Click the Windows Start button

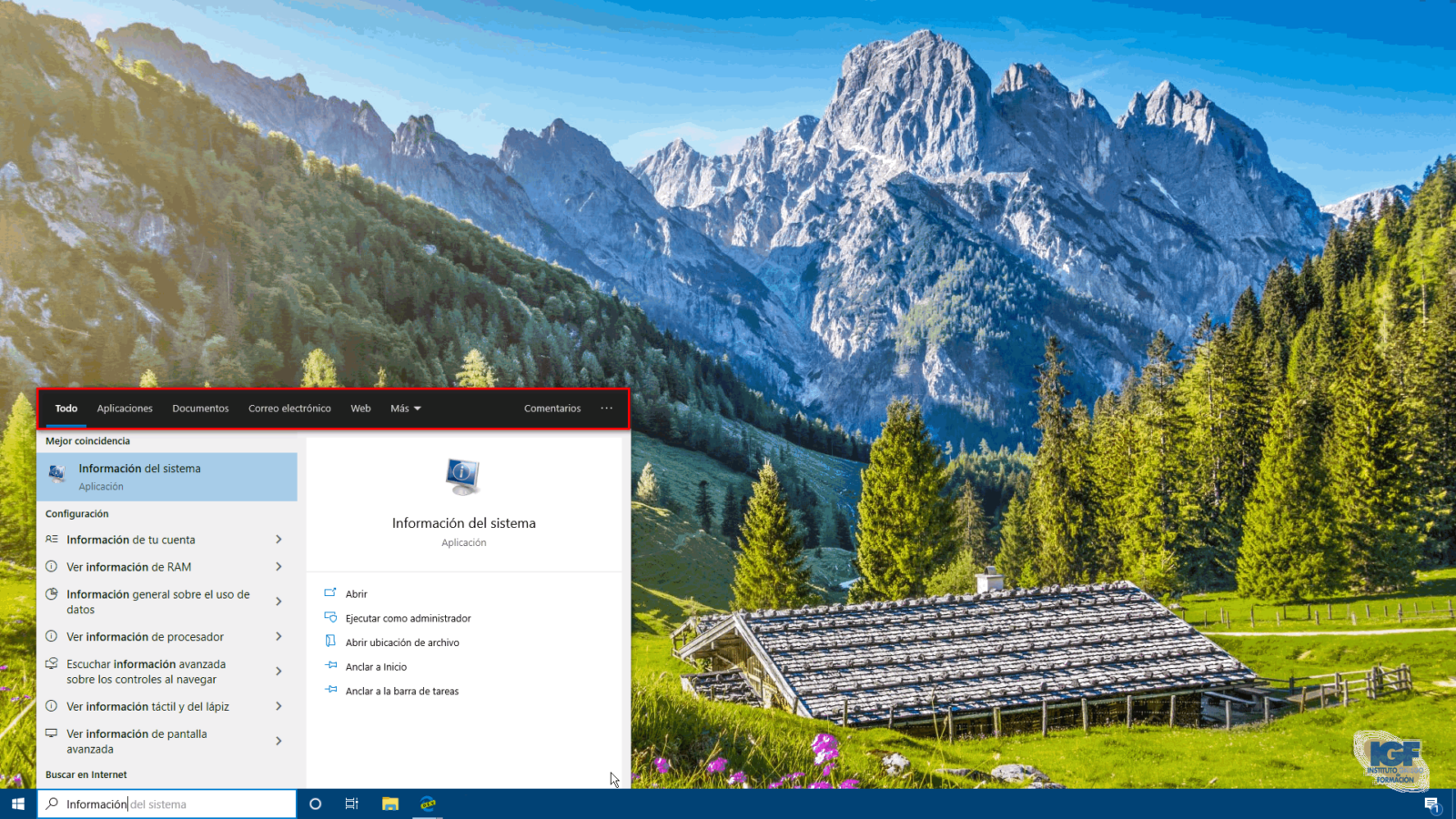coord(17,804)
